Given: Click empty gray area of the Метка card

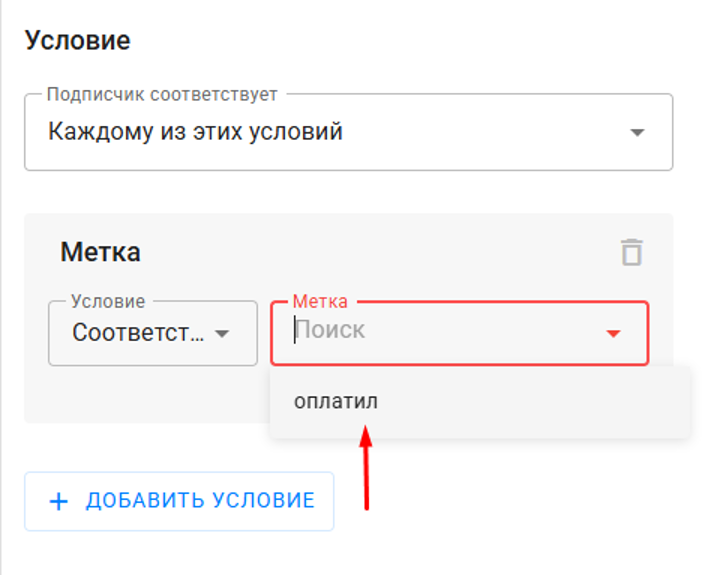Looking at the screenshot, I should 148,396.
